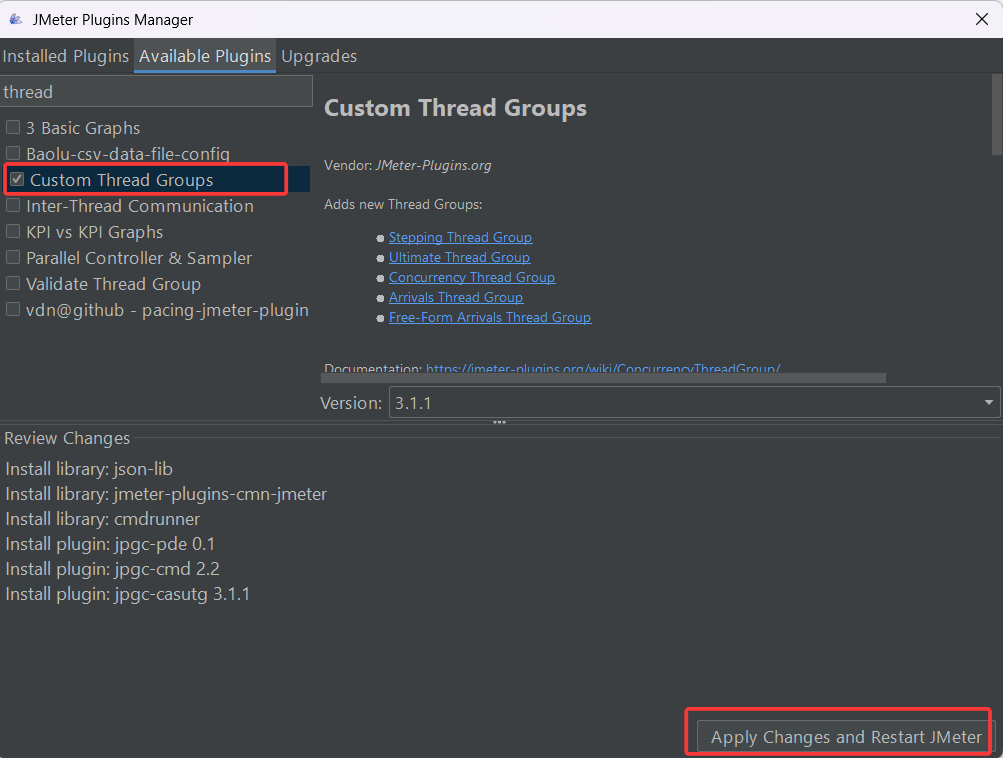
Task: Open the Ultimate Thread Group link
Action: pos(459,257)
